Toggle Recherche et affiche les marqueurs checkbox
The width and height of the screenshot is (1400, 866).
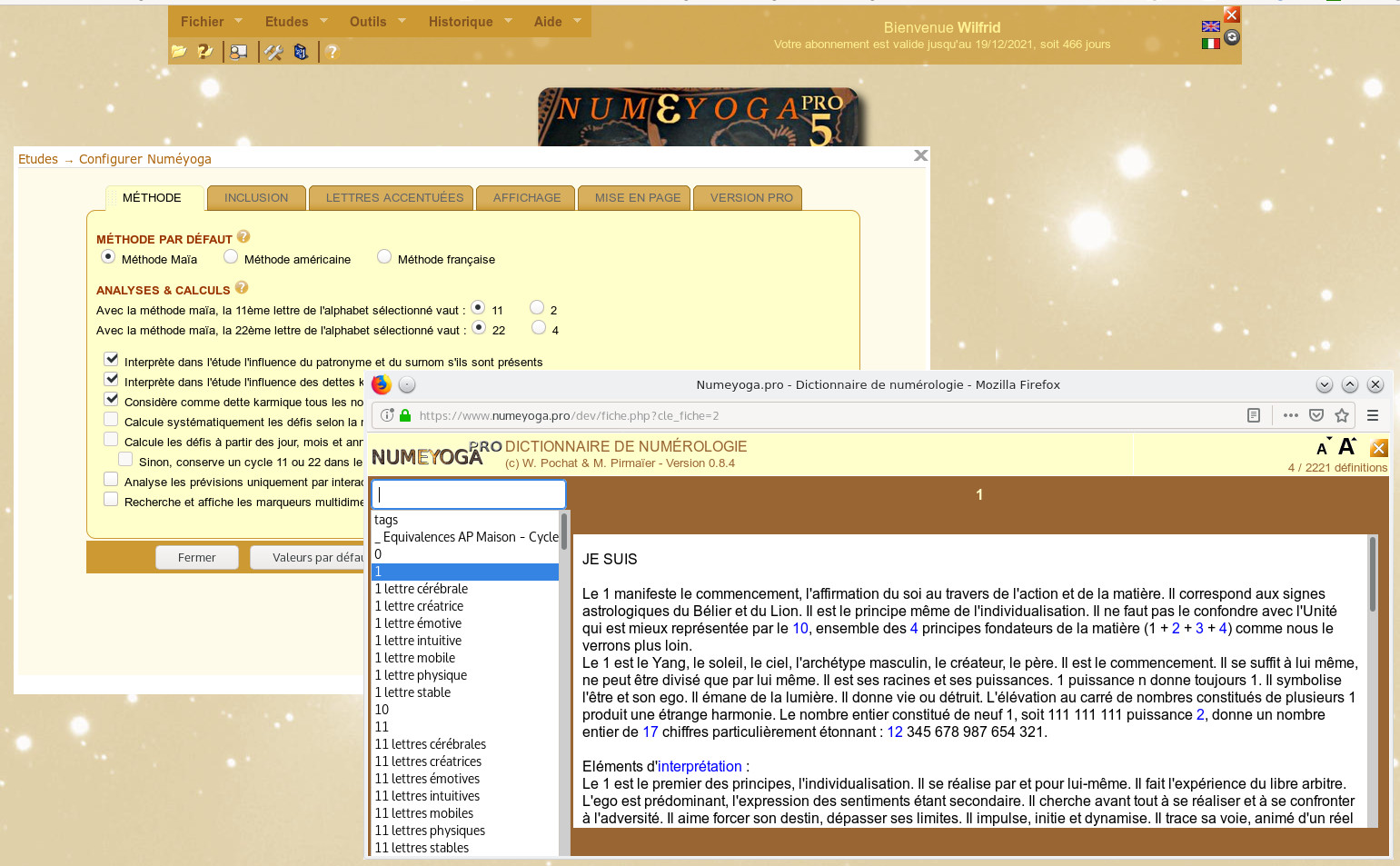[111, 500]
